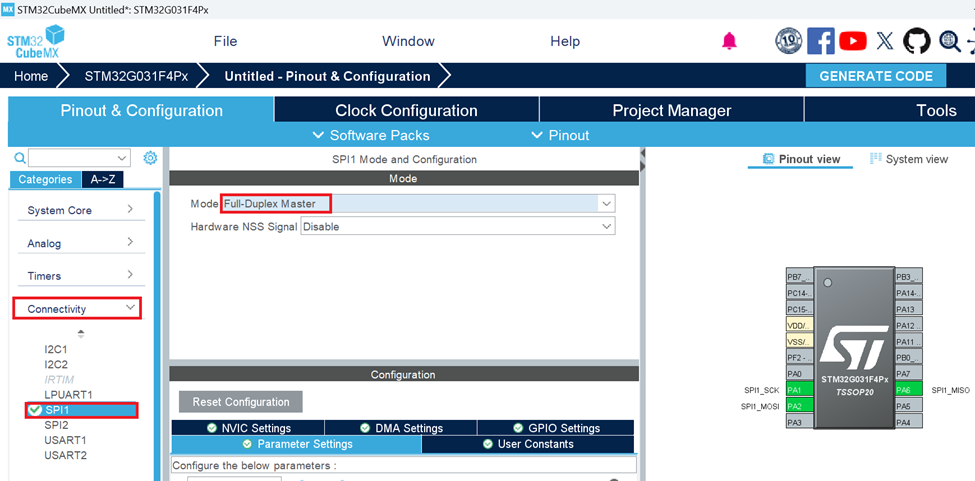The height and width of the screenshot is (481, 975).
Task: Switch to the Tools tab
Action: [x=890, y=111]
